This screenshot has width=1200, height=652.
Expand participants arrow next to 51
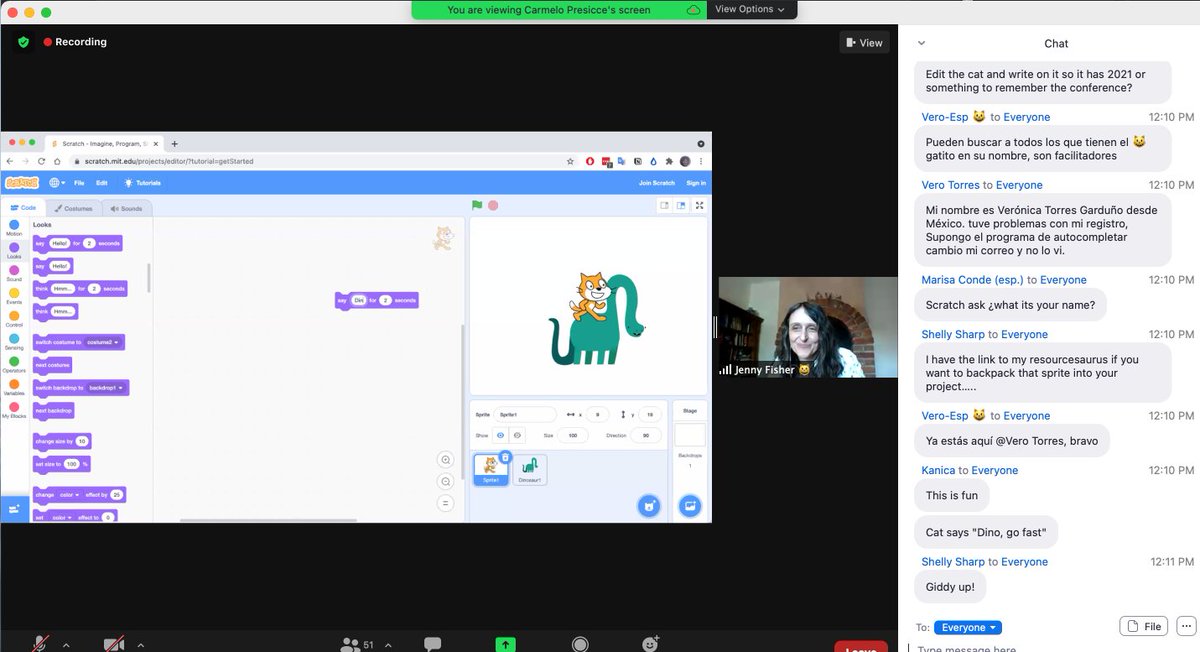coord(388,645)
